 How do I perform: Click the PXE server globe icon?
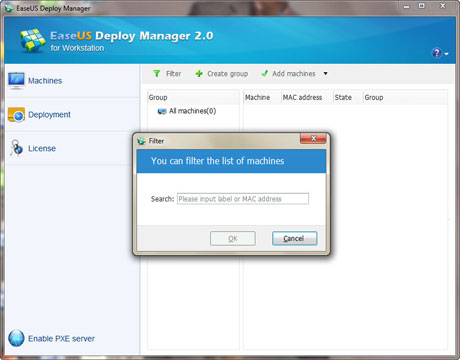click(x=16, y=338)
